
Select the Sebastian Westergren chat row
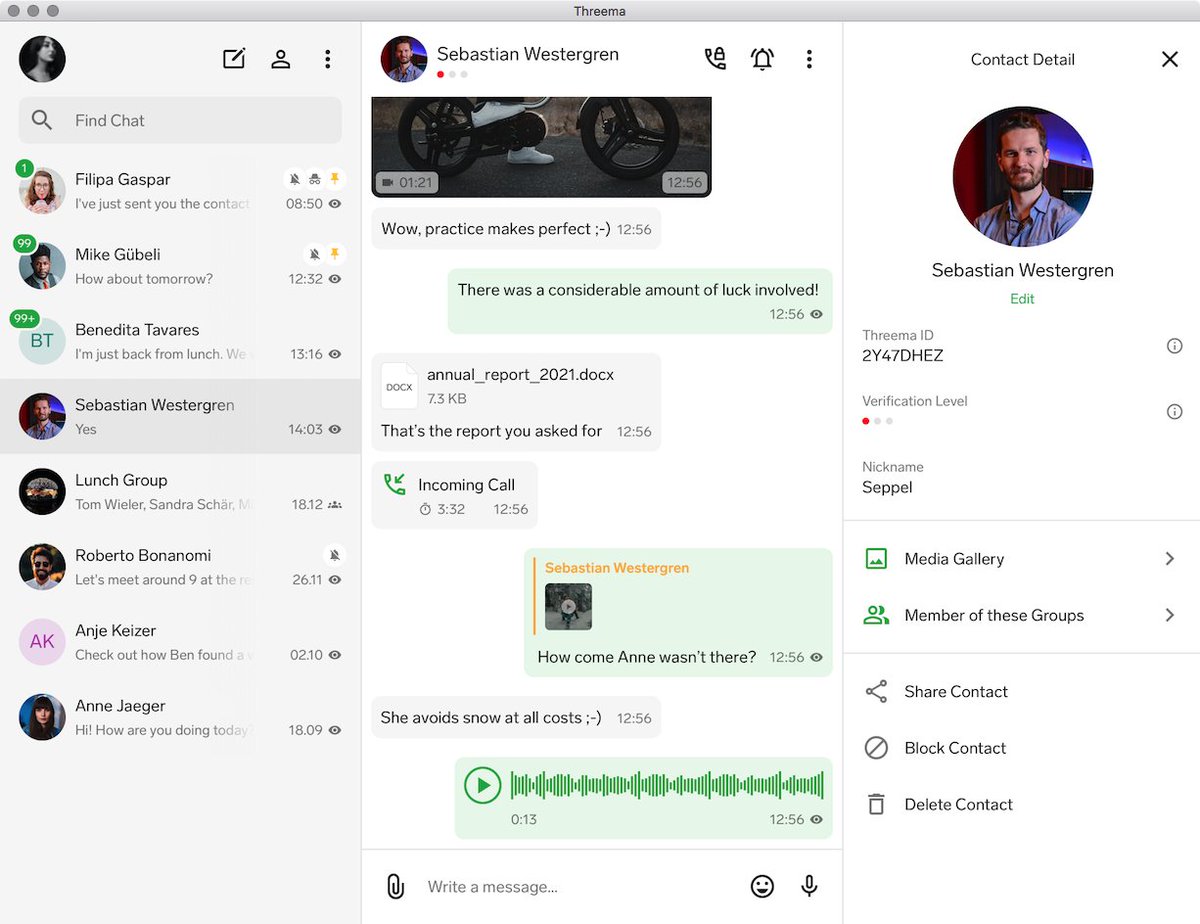[x=180, y=416]
